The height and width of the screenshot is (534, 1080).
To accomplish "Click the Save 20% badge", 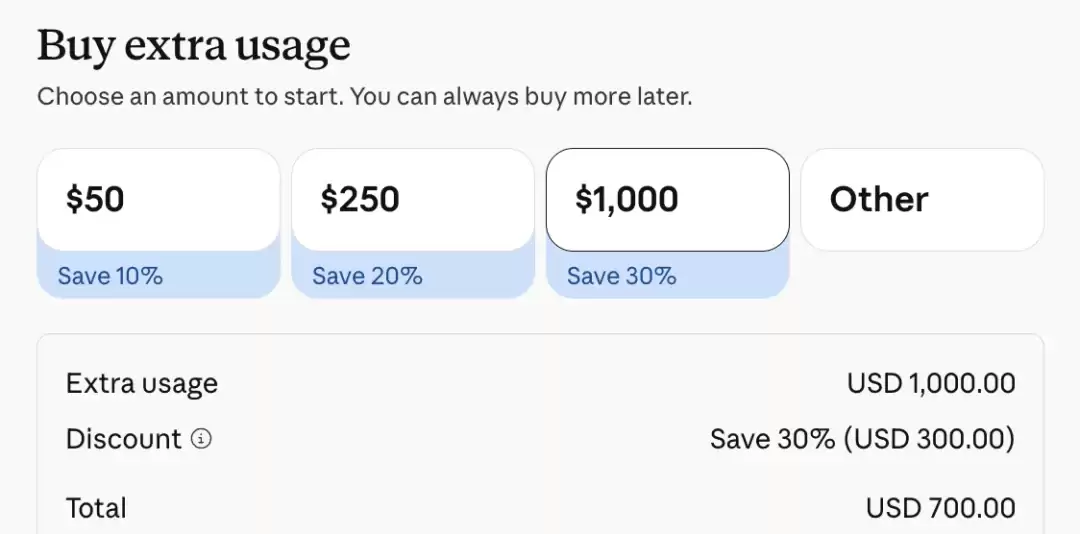I will click(367, 276).
